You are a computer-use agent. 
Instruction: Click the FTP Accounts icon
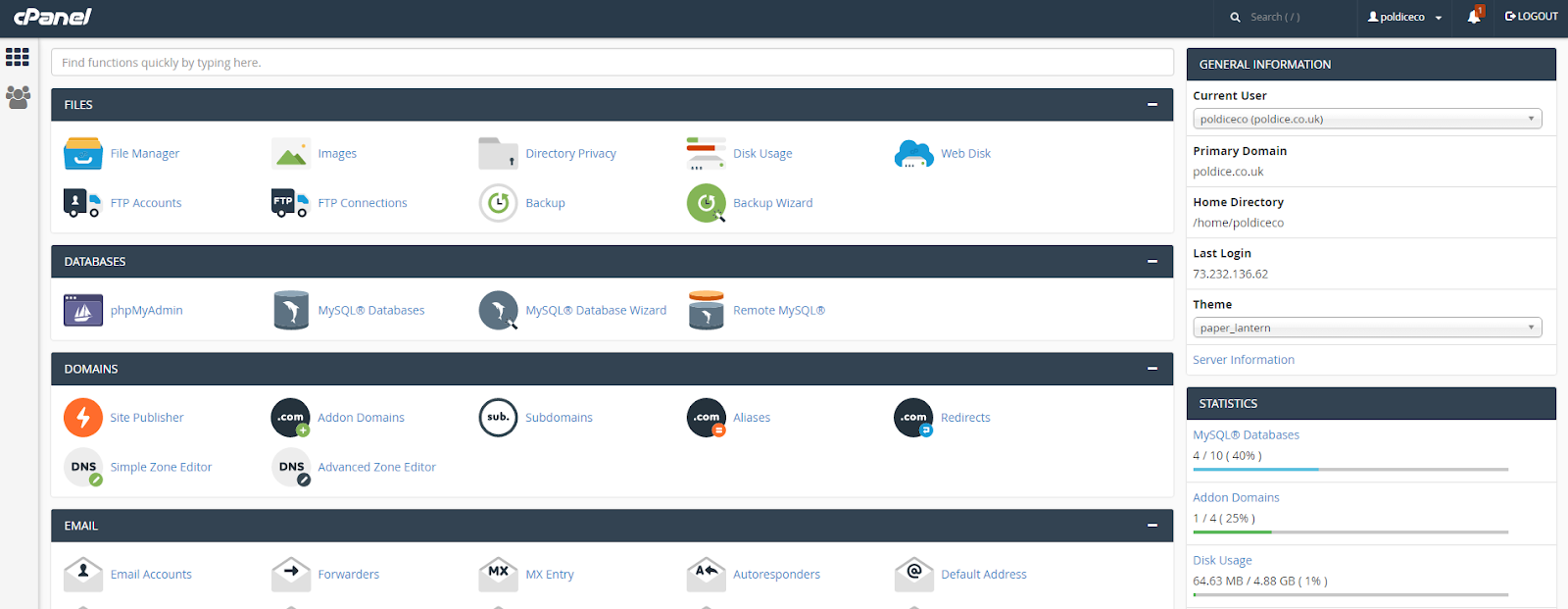pyautogui.click(x=82, y=203)
